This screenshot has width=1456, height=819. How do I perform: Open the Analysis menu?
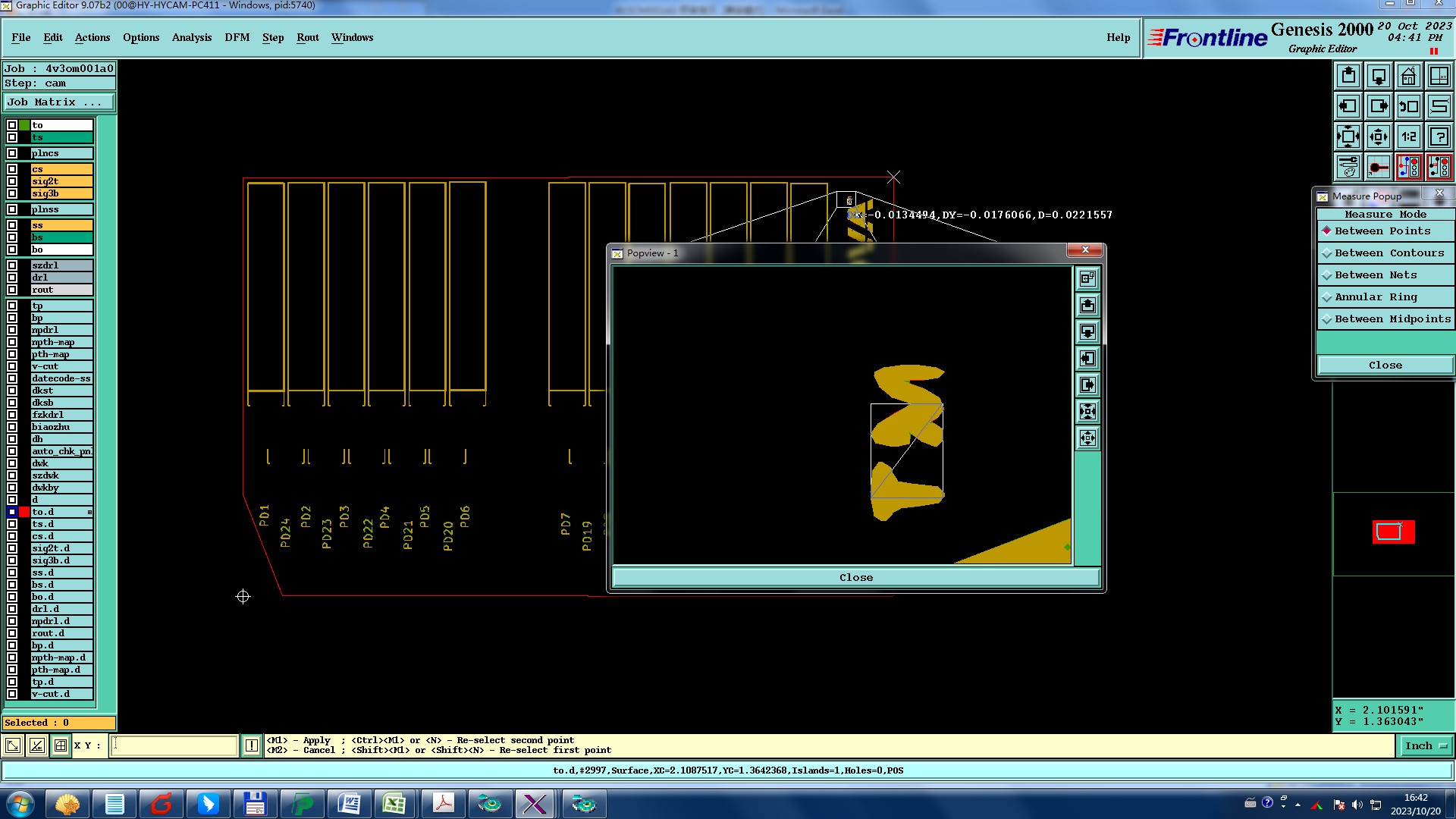click(191, 37)
